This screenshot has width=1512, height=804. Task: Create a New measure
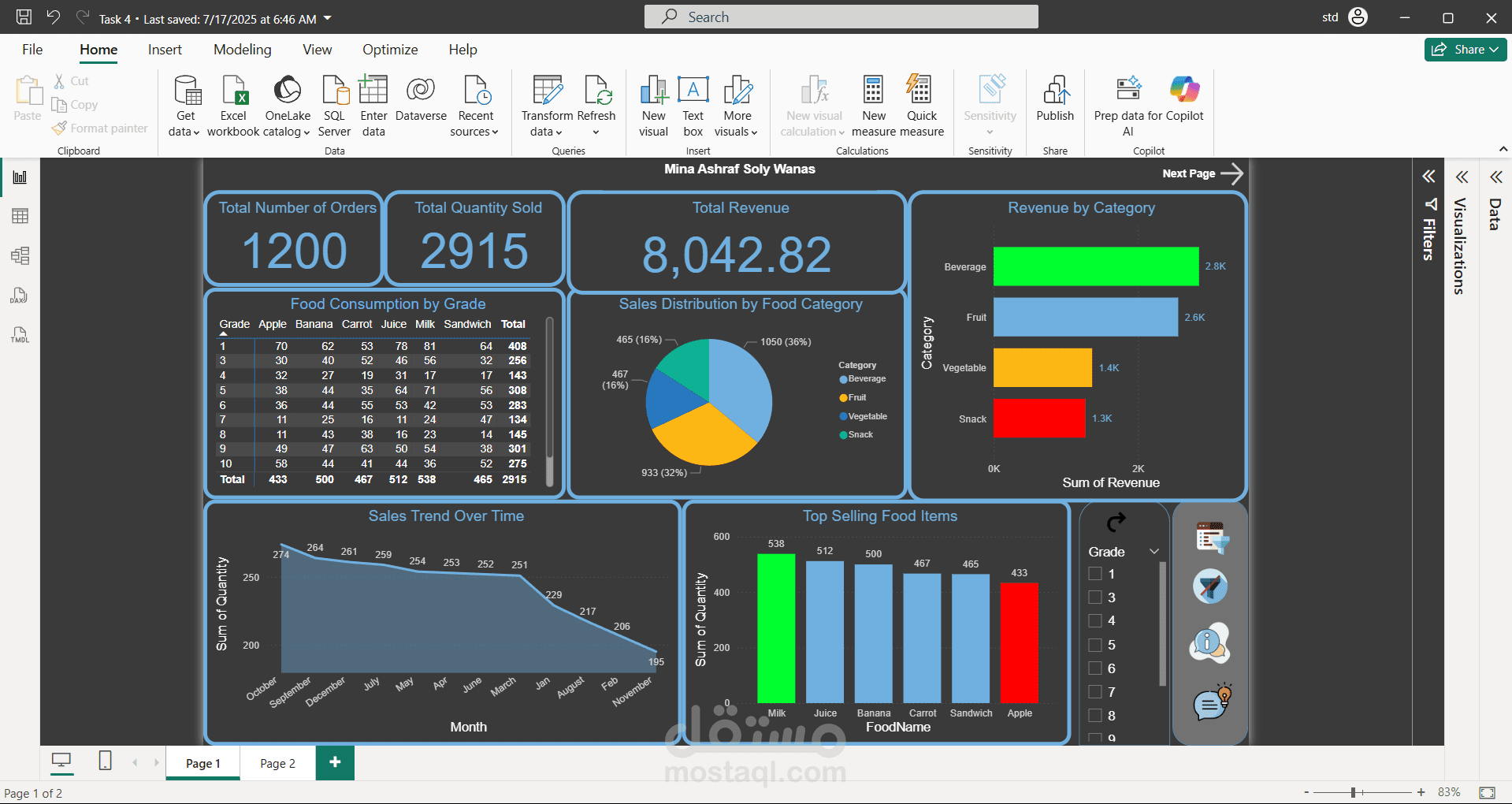coord(873,105)
